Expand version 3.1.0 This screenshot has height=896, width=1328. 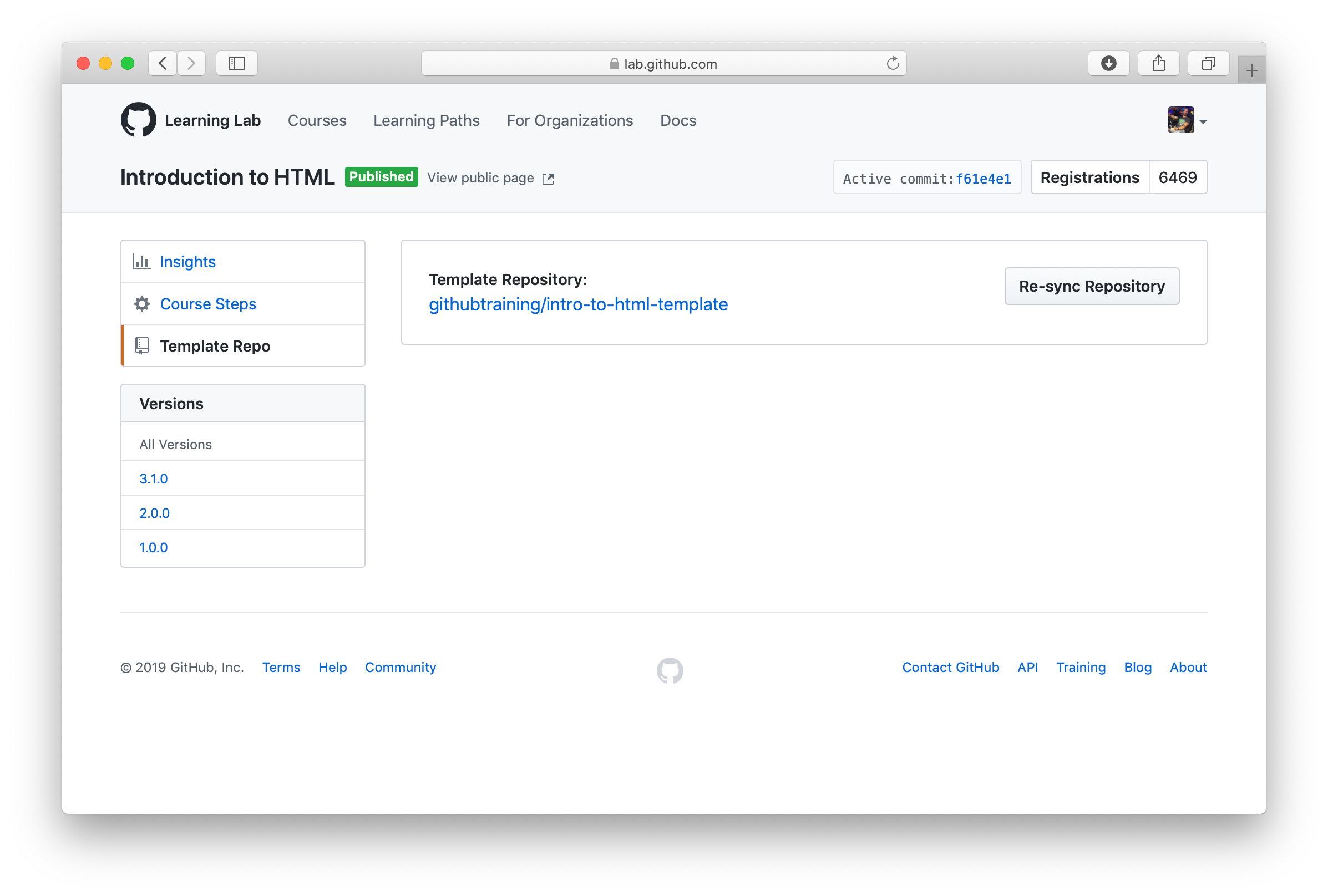pos(154,478)
